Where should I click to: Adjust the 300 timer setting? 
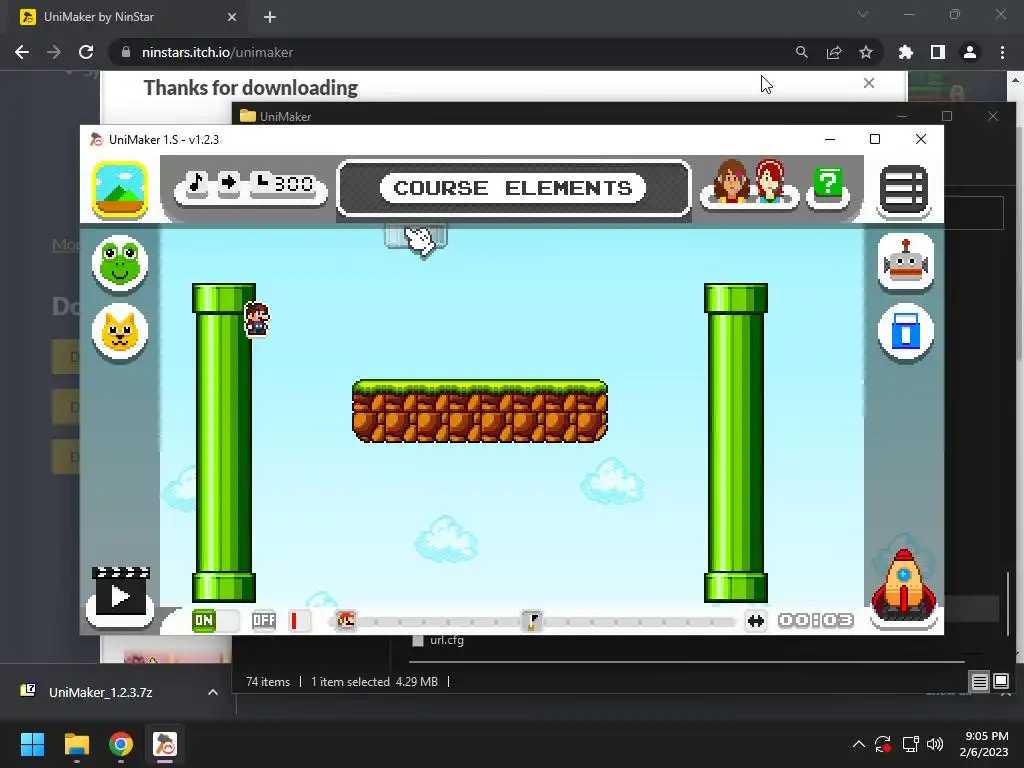pyautogui.click(x=285, y=184)
